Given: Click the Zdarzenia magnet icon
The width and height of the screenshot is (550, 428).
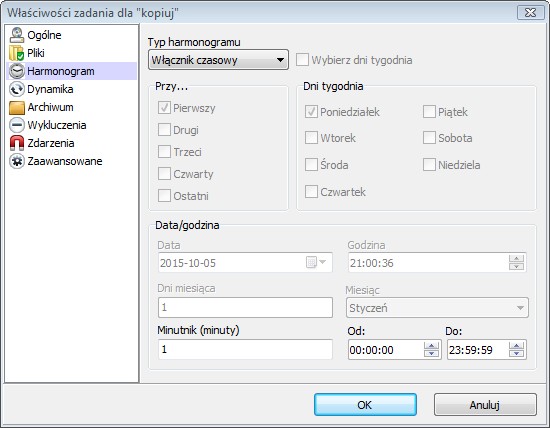Looking at the screenshot, I should pos(16,143).
